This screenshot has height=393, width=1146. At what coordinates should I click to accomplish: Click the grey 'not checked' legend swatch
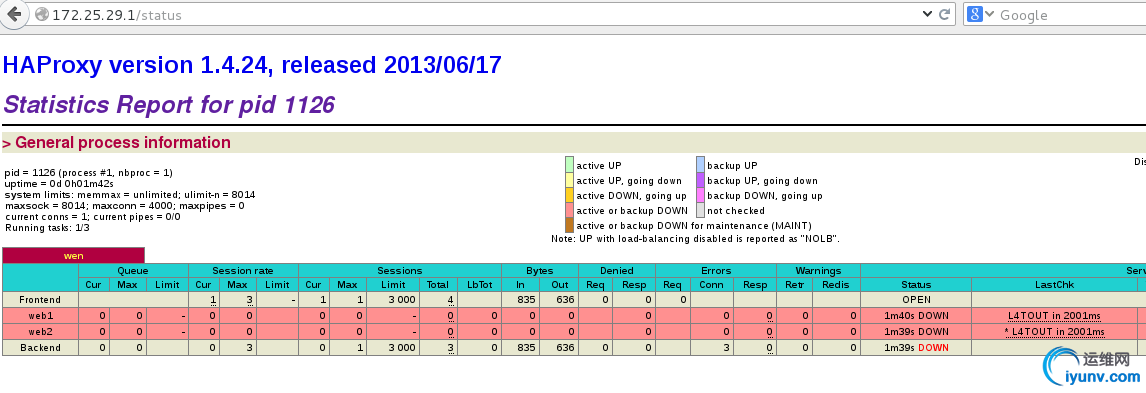tap(700, 210)
